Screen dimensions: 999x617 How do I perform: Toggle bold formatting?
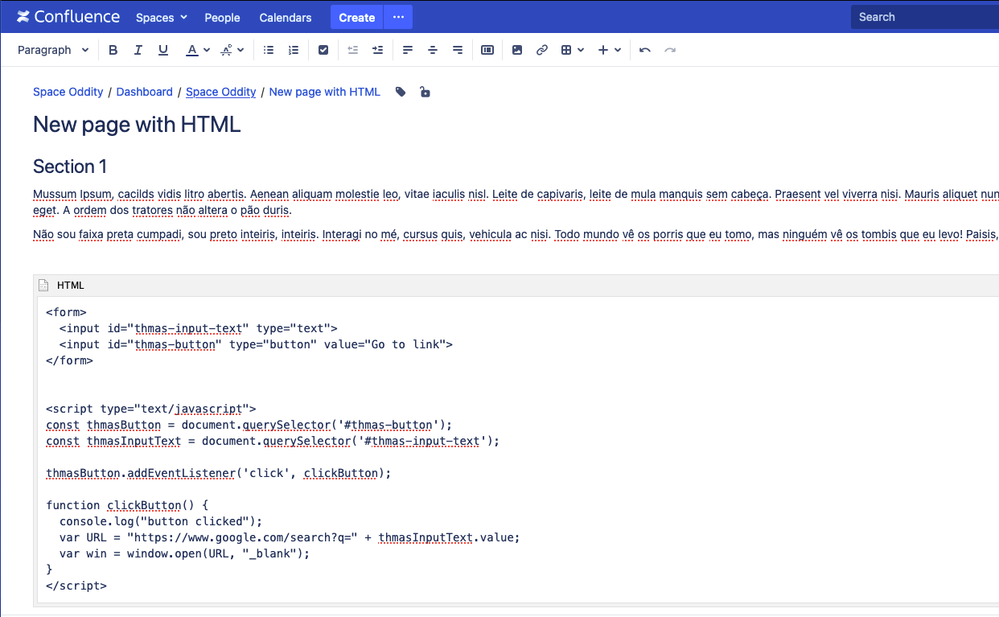113,49
